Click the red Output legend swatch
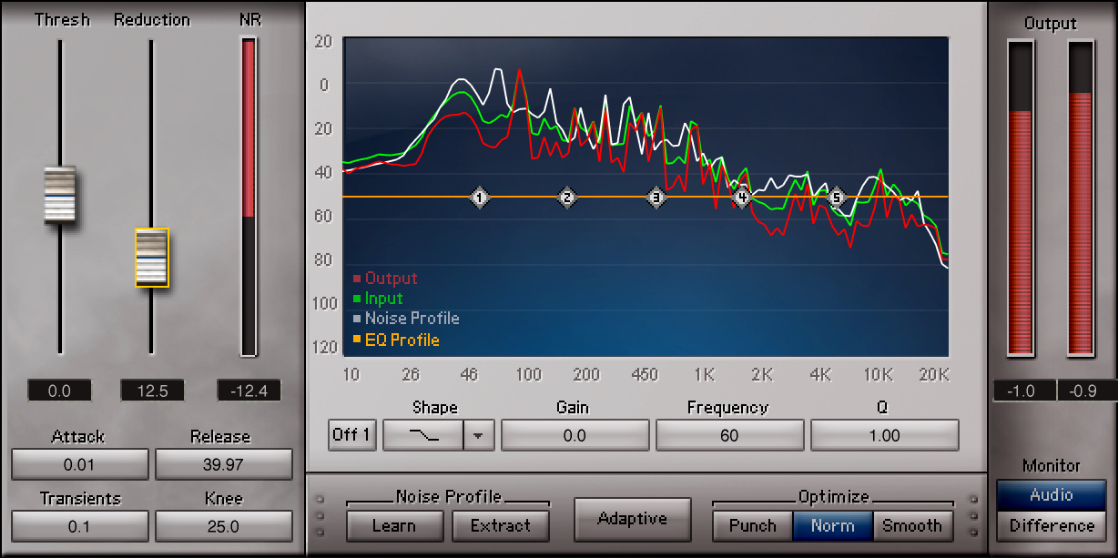The height and width of the screenshot is (558, 1118). [357, 279]
